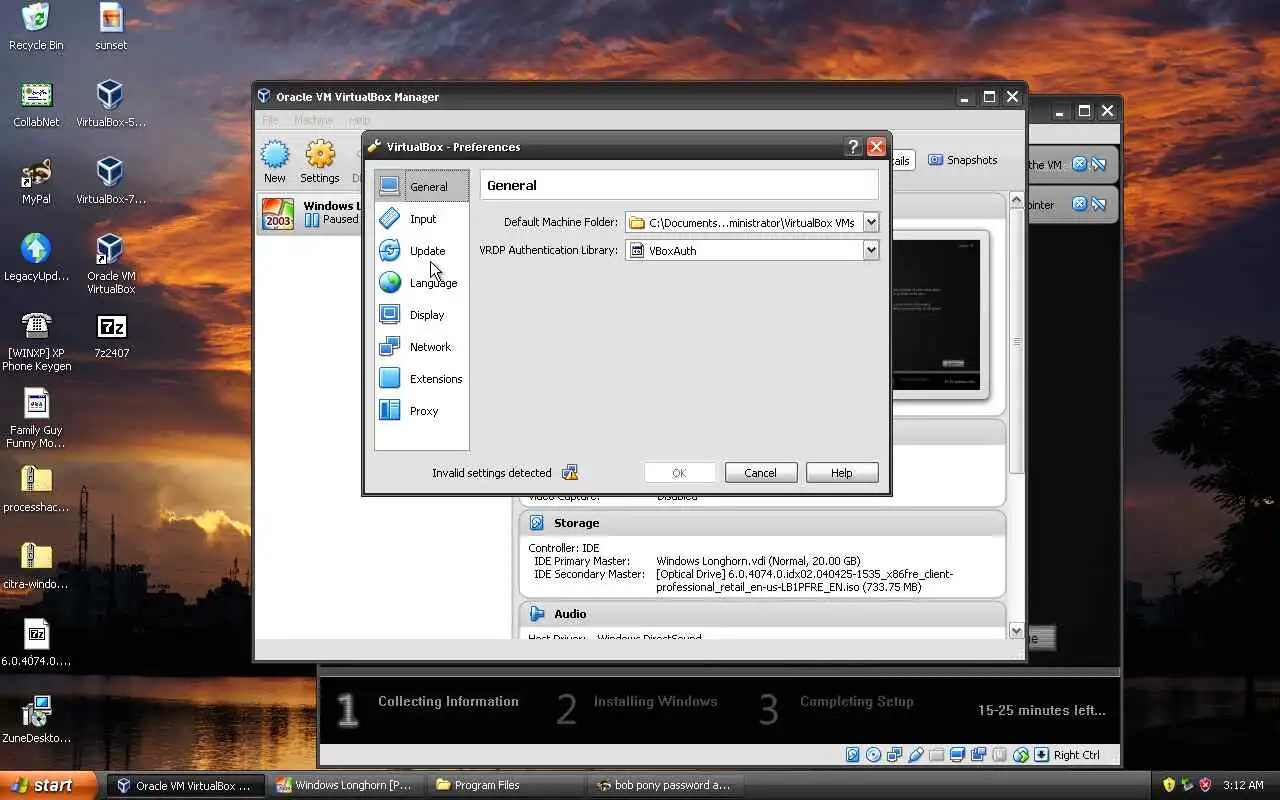
Task: Click the New VM toolbar icon
Action: coord(274,162)
